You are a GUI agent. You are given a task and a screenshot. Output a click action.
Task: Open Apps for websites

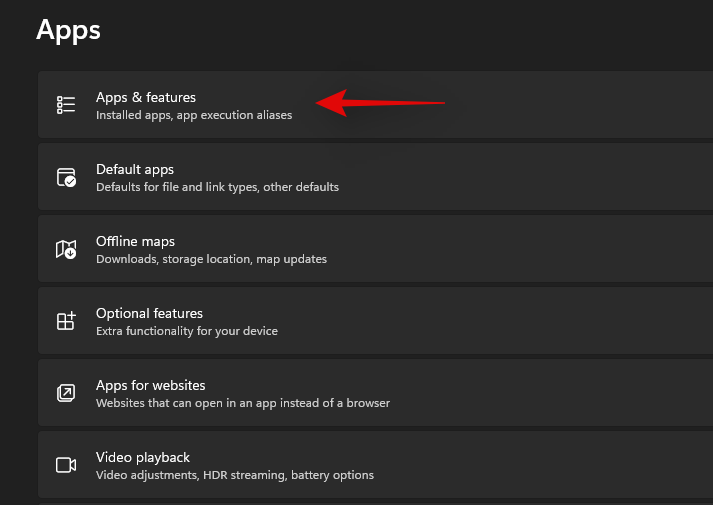tap(150, 385)
